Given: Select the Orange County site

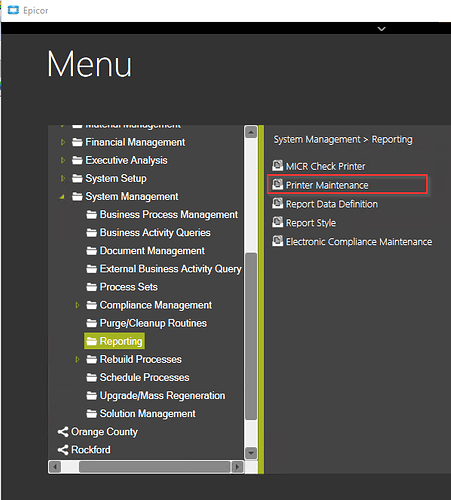Looking at the screenshot, I should (104, 432).
